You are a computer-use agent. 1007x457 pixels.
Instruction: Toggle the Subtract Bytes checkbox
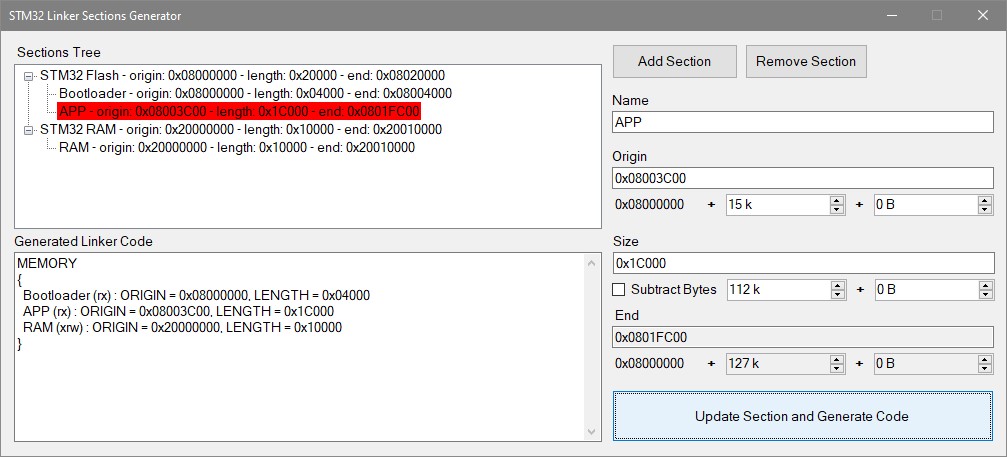pos(618,289)
